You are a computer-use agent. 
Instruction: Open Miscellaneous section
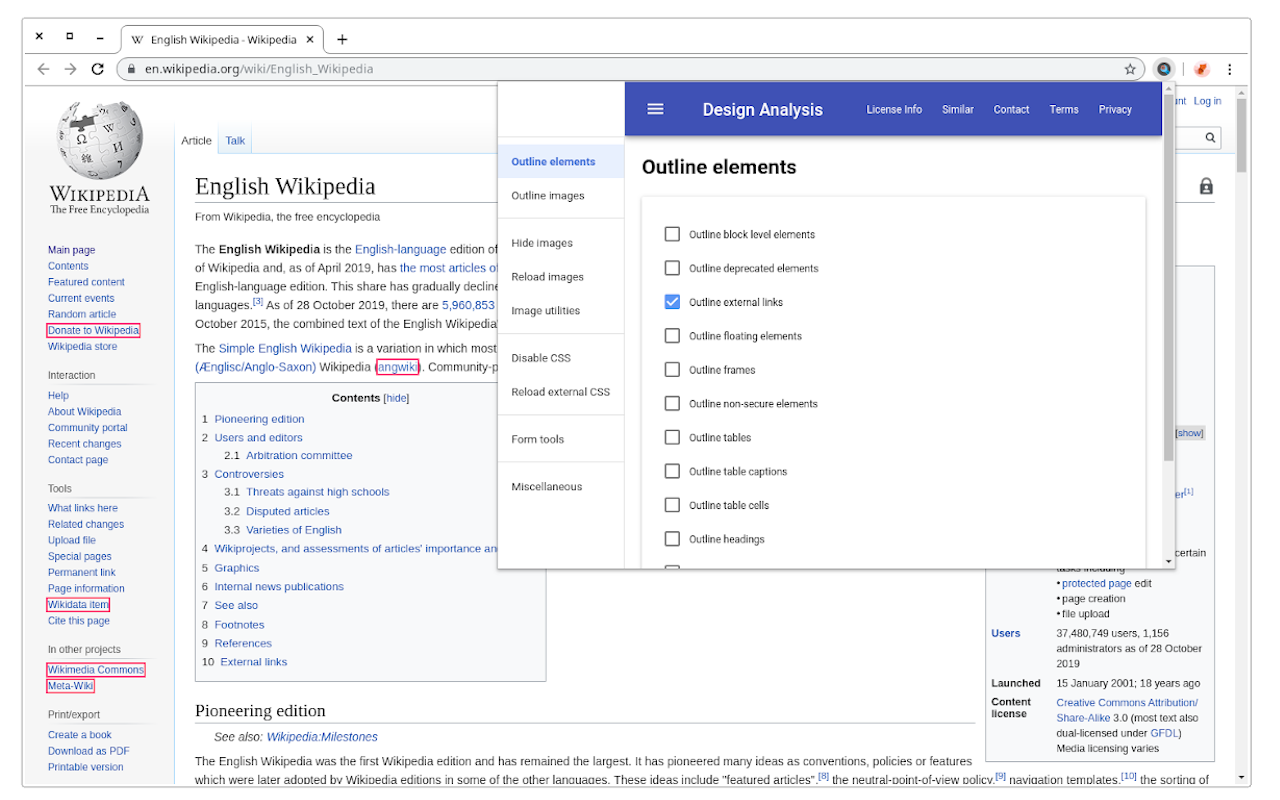[561, 487]
